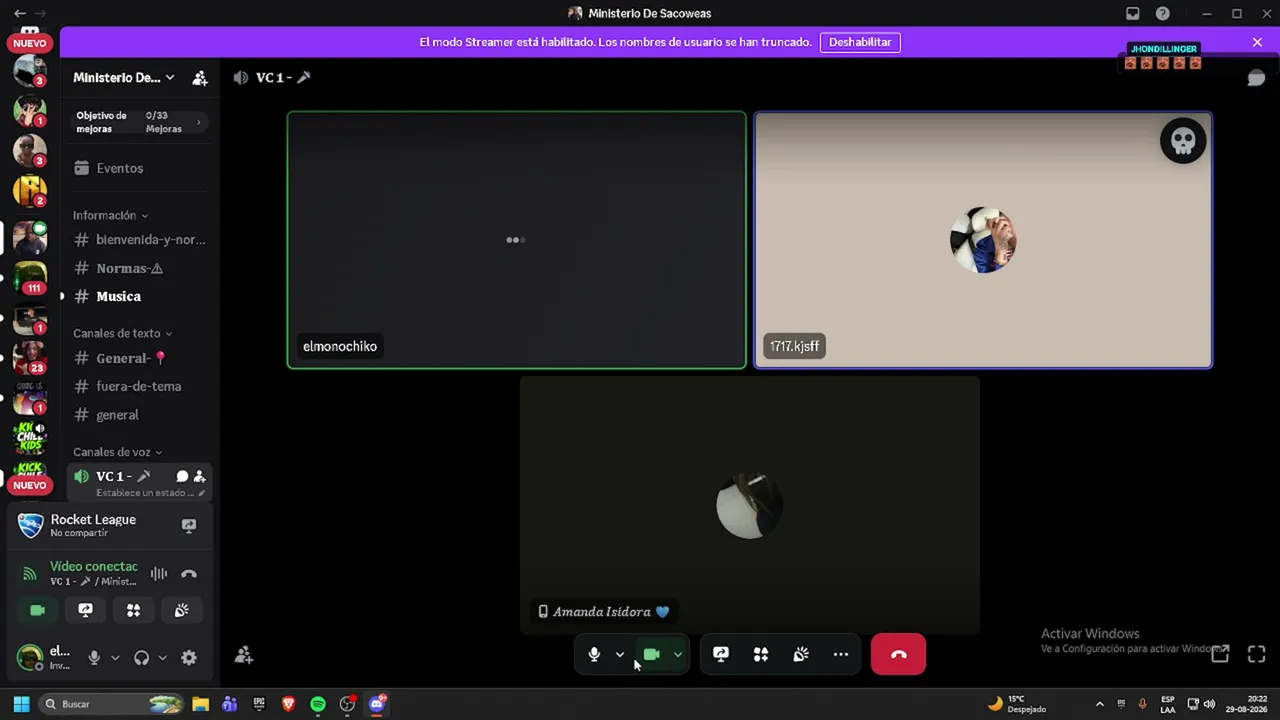Dismiss the Streamer mode banner
This screenshot has width=1280, height=720.
coord(1257,42)
